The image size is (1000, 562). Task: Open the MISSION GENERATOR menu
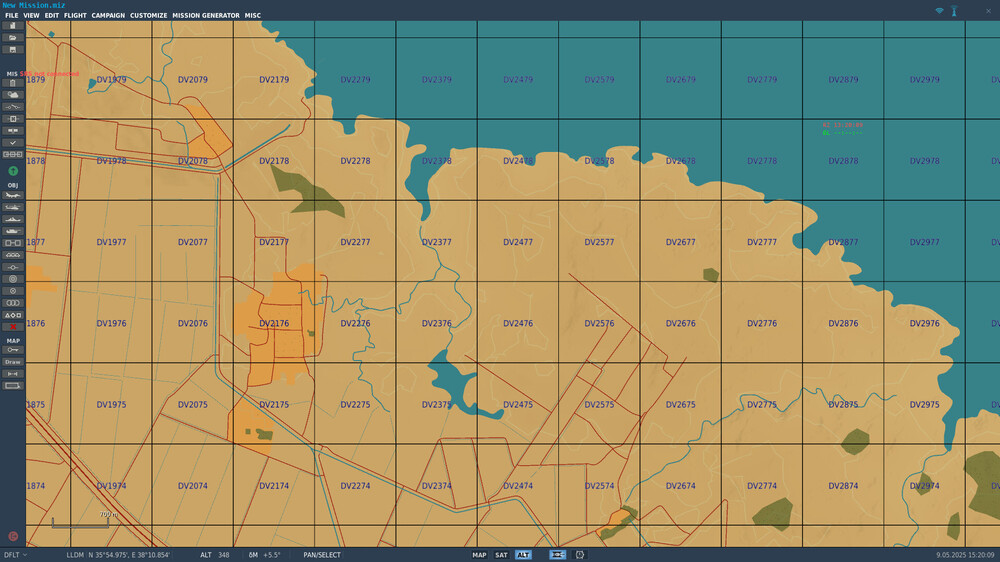206,15
